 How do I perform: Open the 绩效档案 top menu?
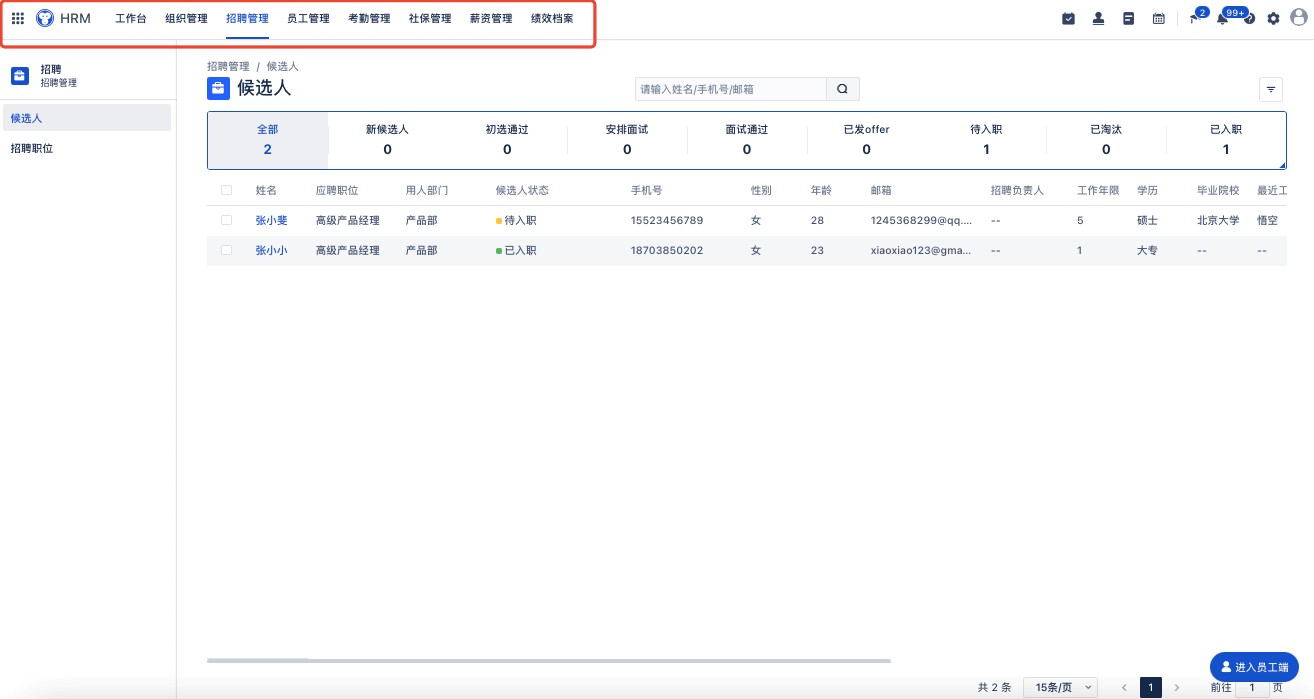click(x=552, y=18)
